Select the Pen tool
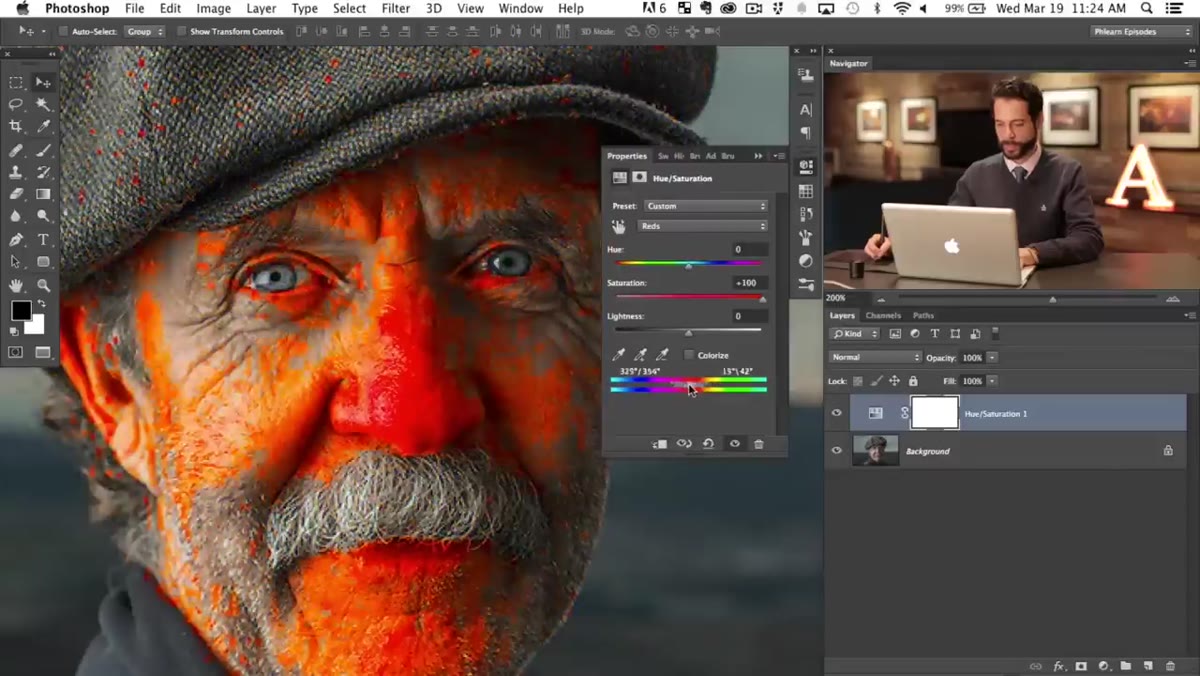Screen dimensions: 1200x676 (16, 240)
